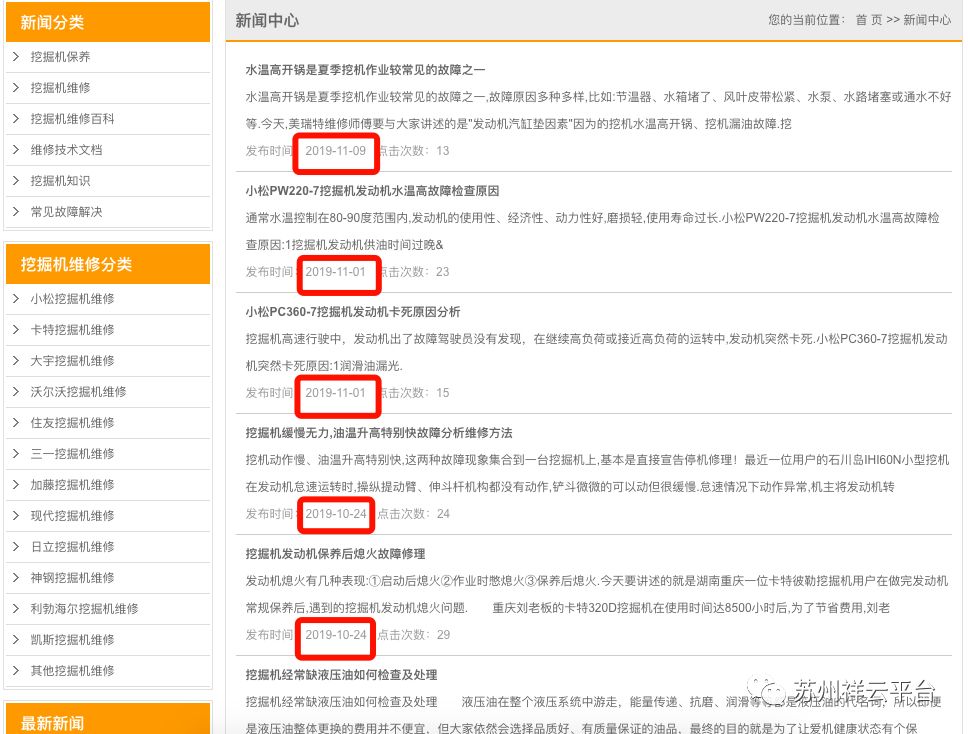Select 住友挖掘机维修 in repair categories

(x=72, y=423)
